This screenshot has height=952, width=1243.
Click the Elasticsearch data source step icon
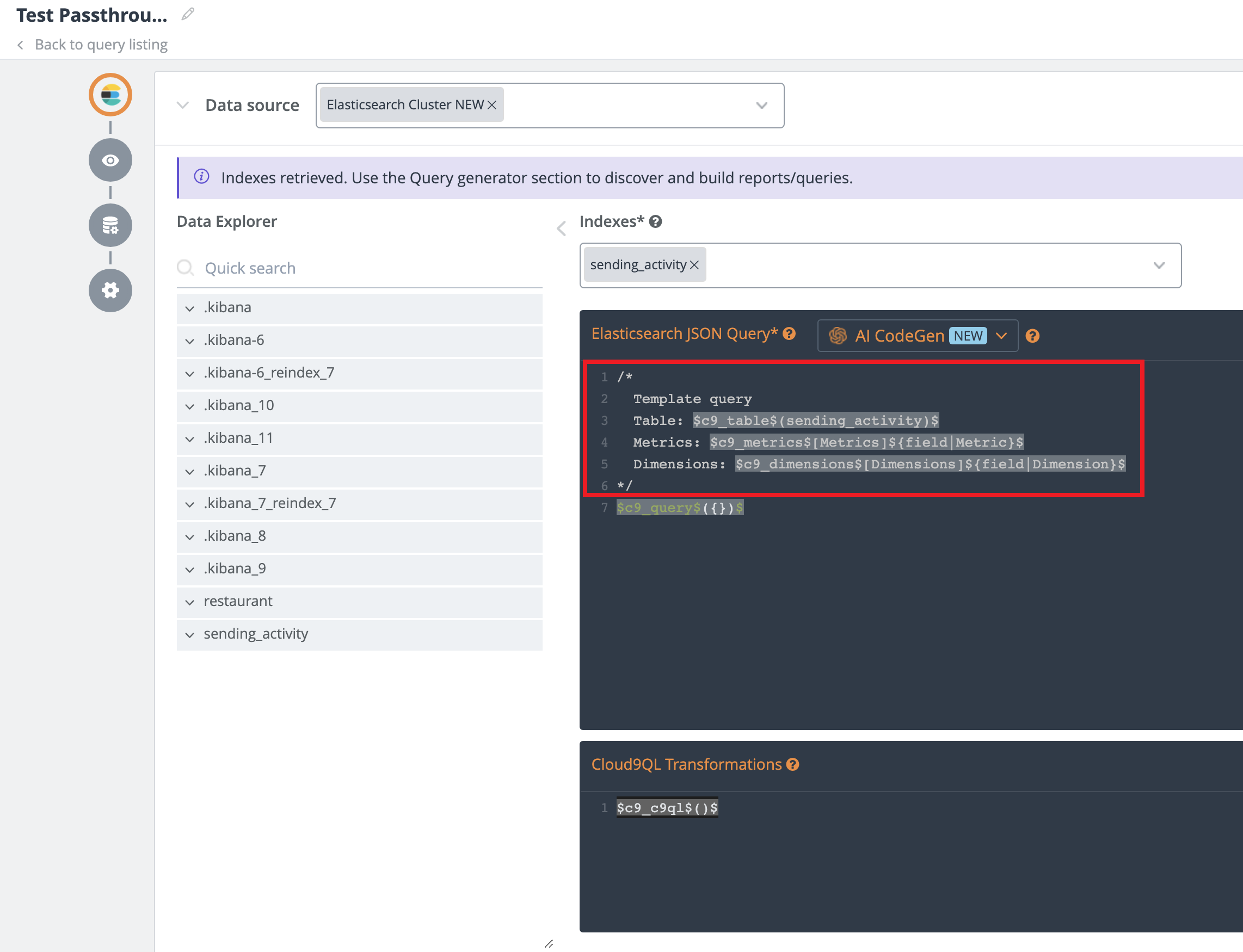[x=110, y=95]
